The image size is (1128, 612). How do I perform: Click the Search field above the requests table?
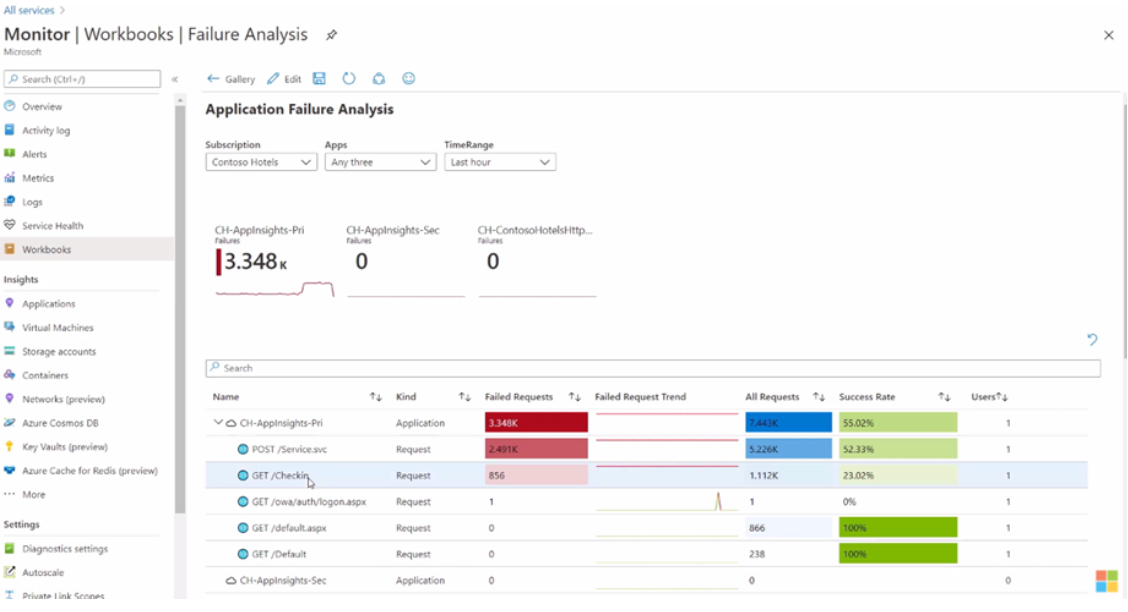coord(652,368)
